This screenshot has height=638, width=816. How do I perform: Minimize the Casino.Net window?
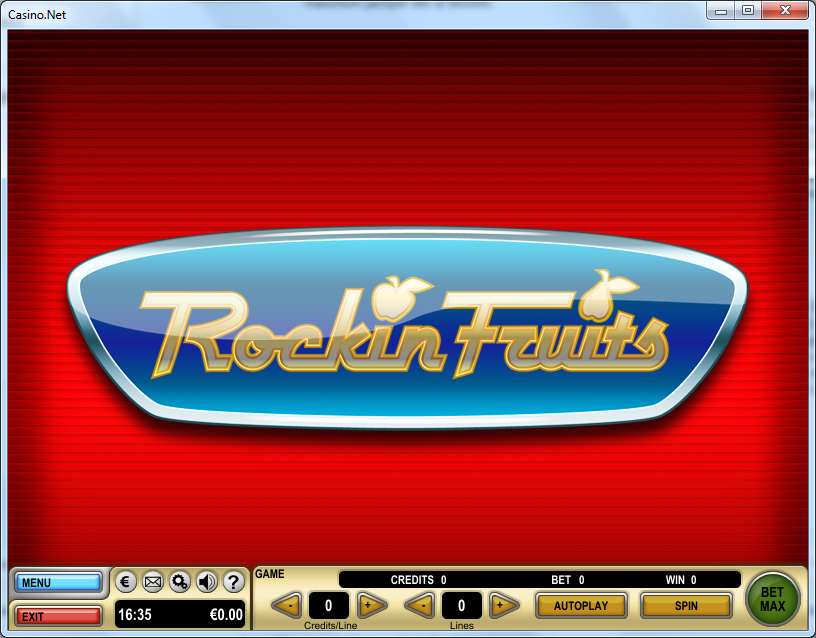tap(721, 10)
